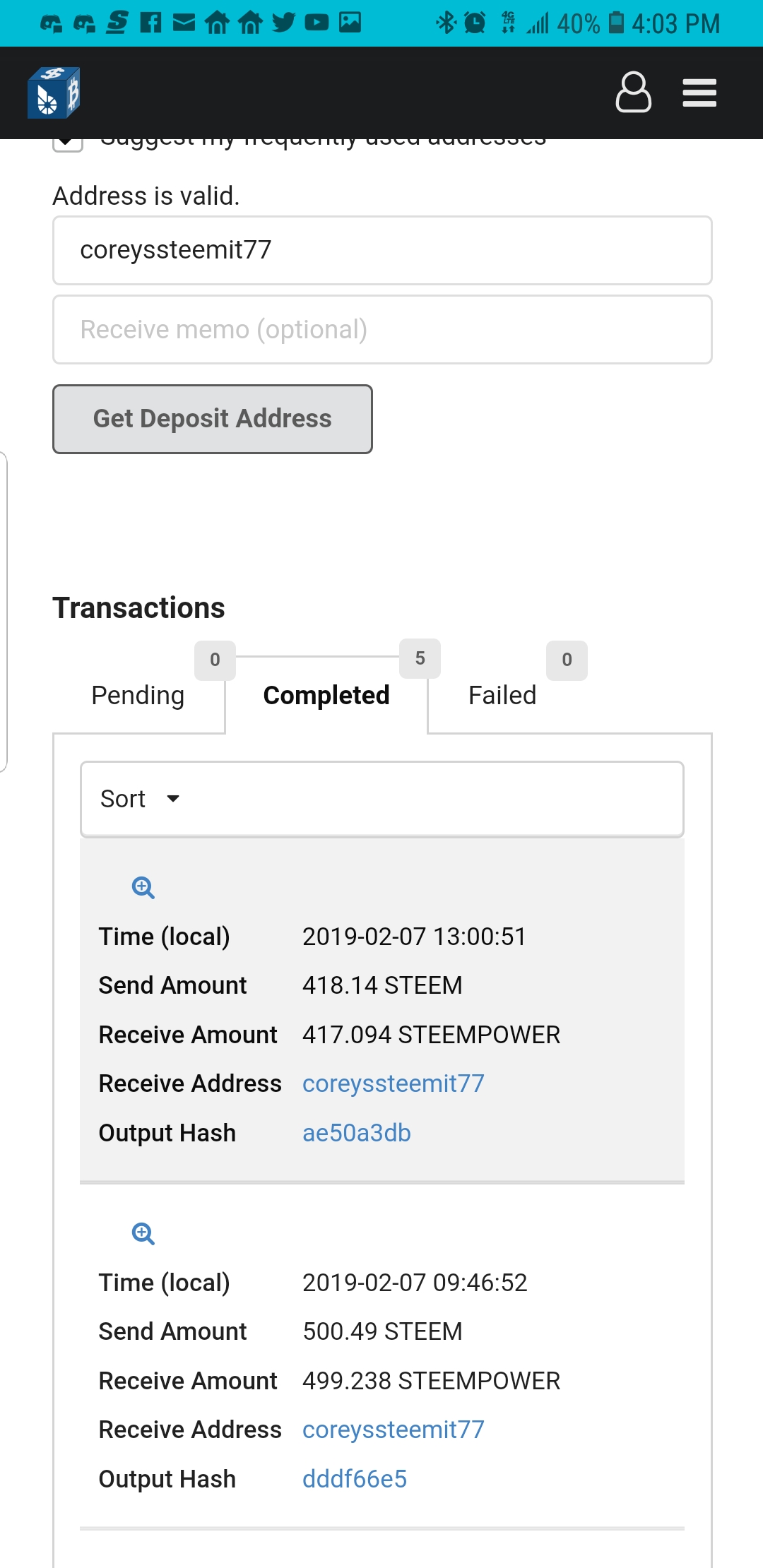The image size is (763, 1568).
Task: Open the Sort dropdown
Action: (382, 799)
